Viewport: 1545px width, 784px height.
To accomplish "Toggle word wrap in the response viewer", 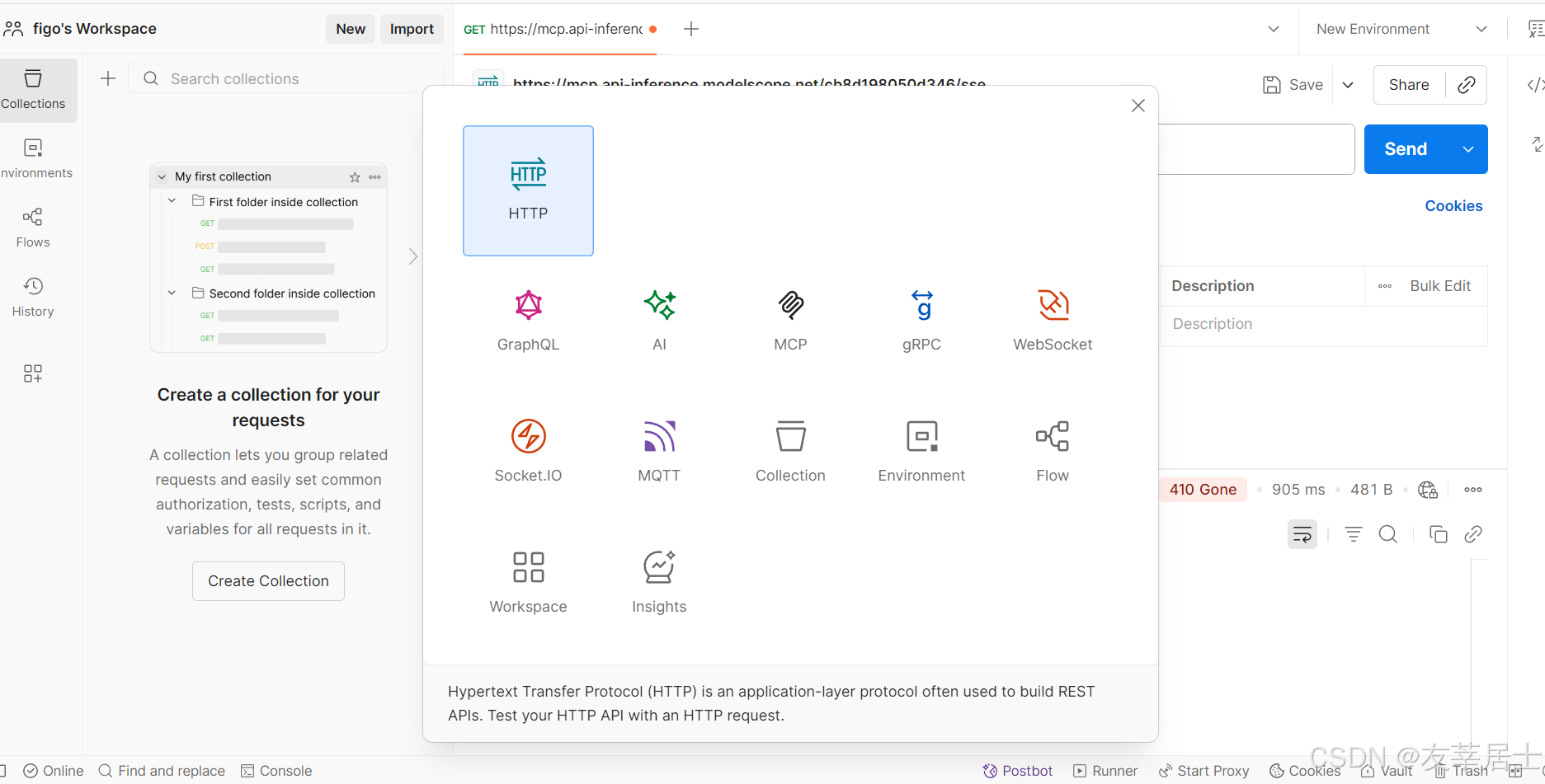I will click(1302, 534).
